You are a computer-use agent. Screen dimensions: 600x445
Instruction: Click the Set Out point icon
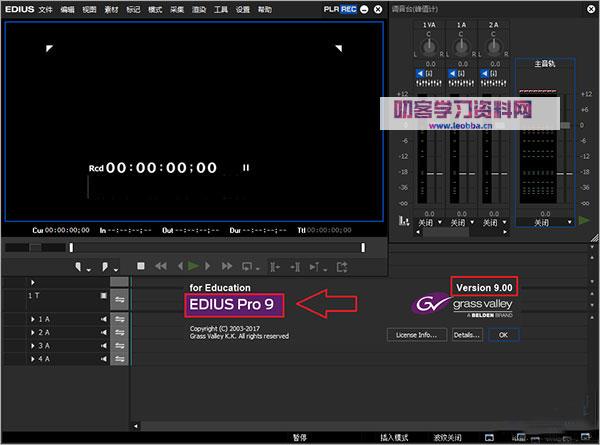tap(105, 267)
